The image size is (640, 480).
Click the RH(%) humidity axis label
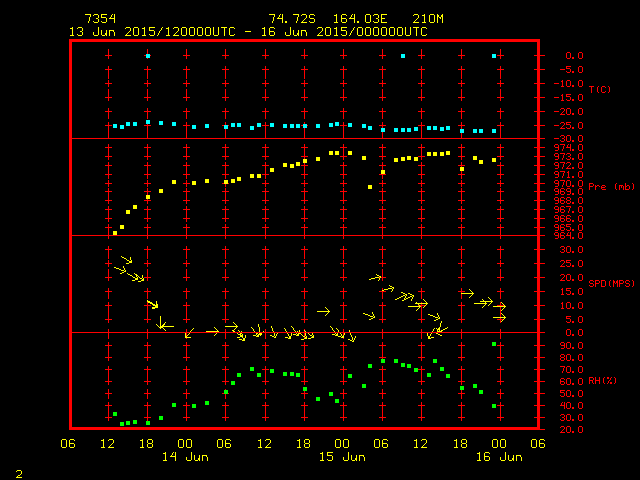click(601, 381)
